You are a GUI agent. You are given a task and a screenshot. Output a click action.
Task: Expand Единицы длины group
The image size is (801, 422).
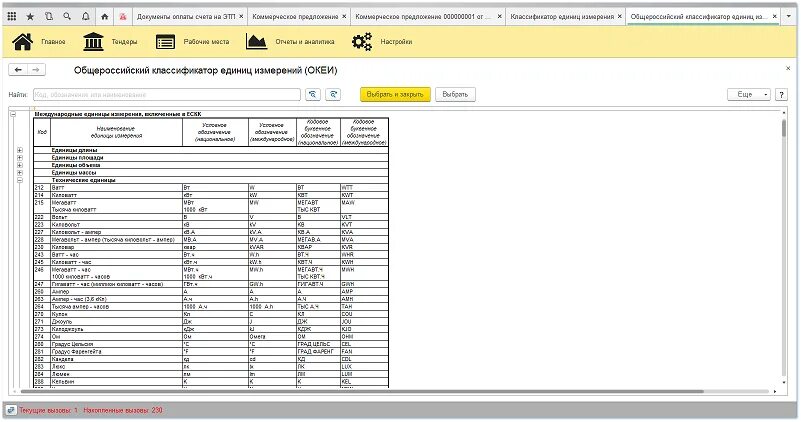pyautogui.click(x=20, y=150)
